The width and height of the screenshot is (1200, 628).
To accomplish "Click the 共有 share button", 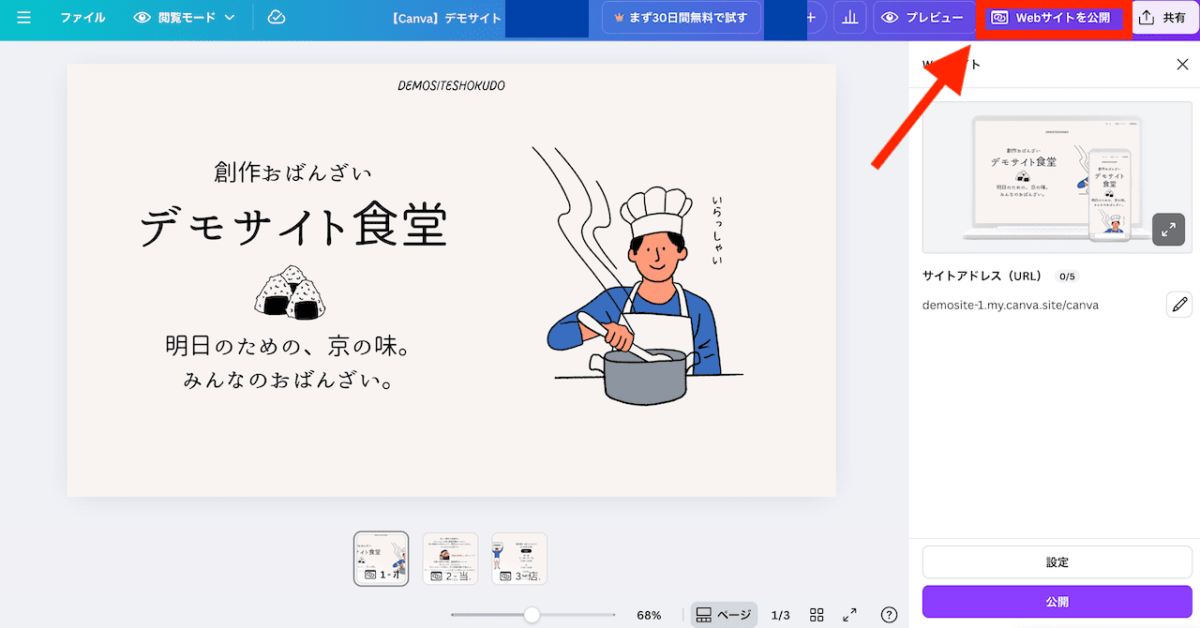I will 1164,18.
